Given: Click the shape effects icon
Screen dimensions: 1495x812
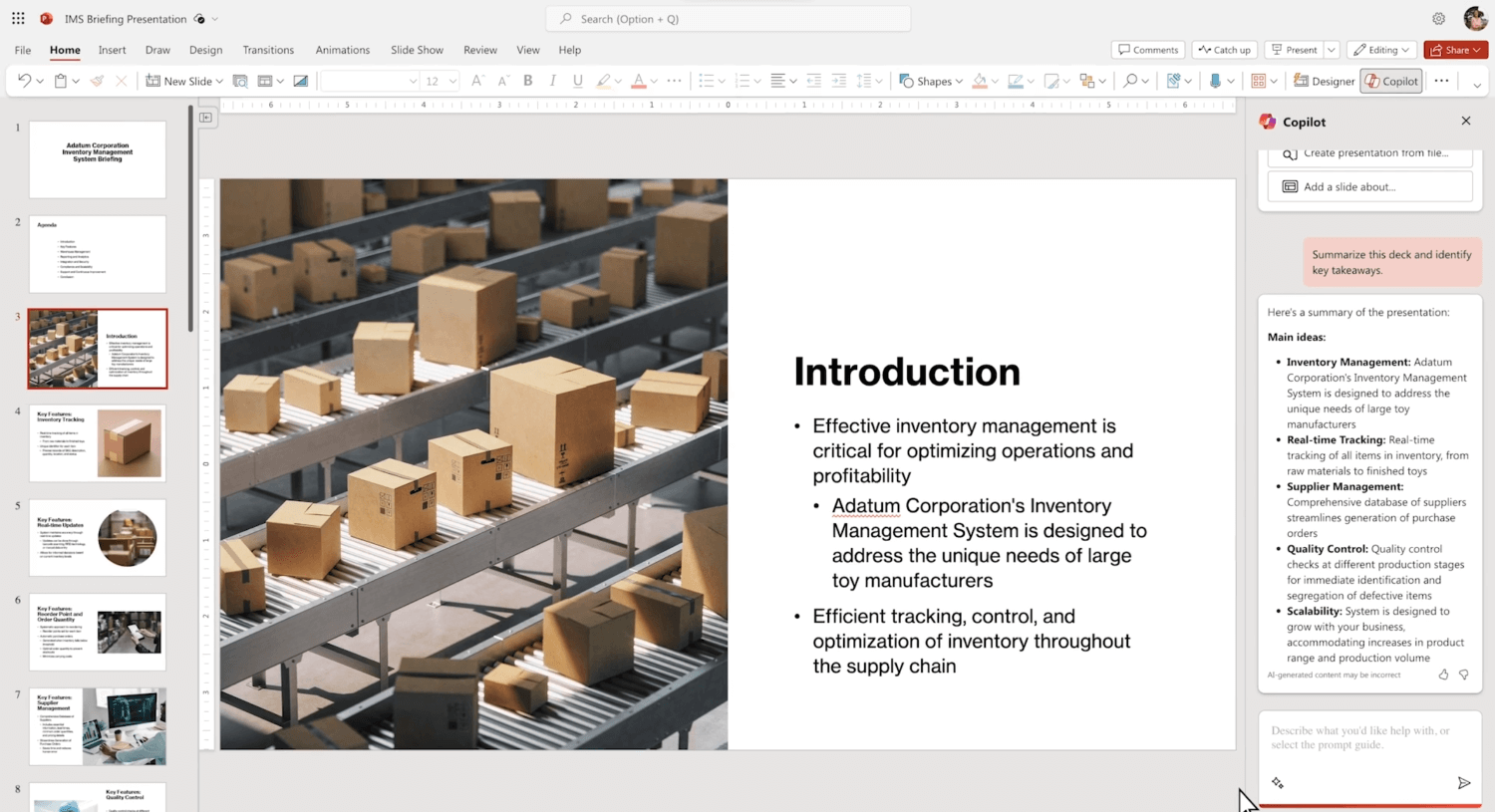Looking at the screenshot, I should pos(1051,81).
